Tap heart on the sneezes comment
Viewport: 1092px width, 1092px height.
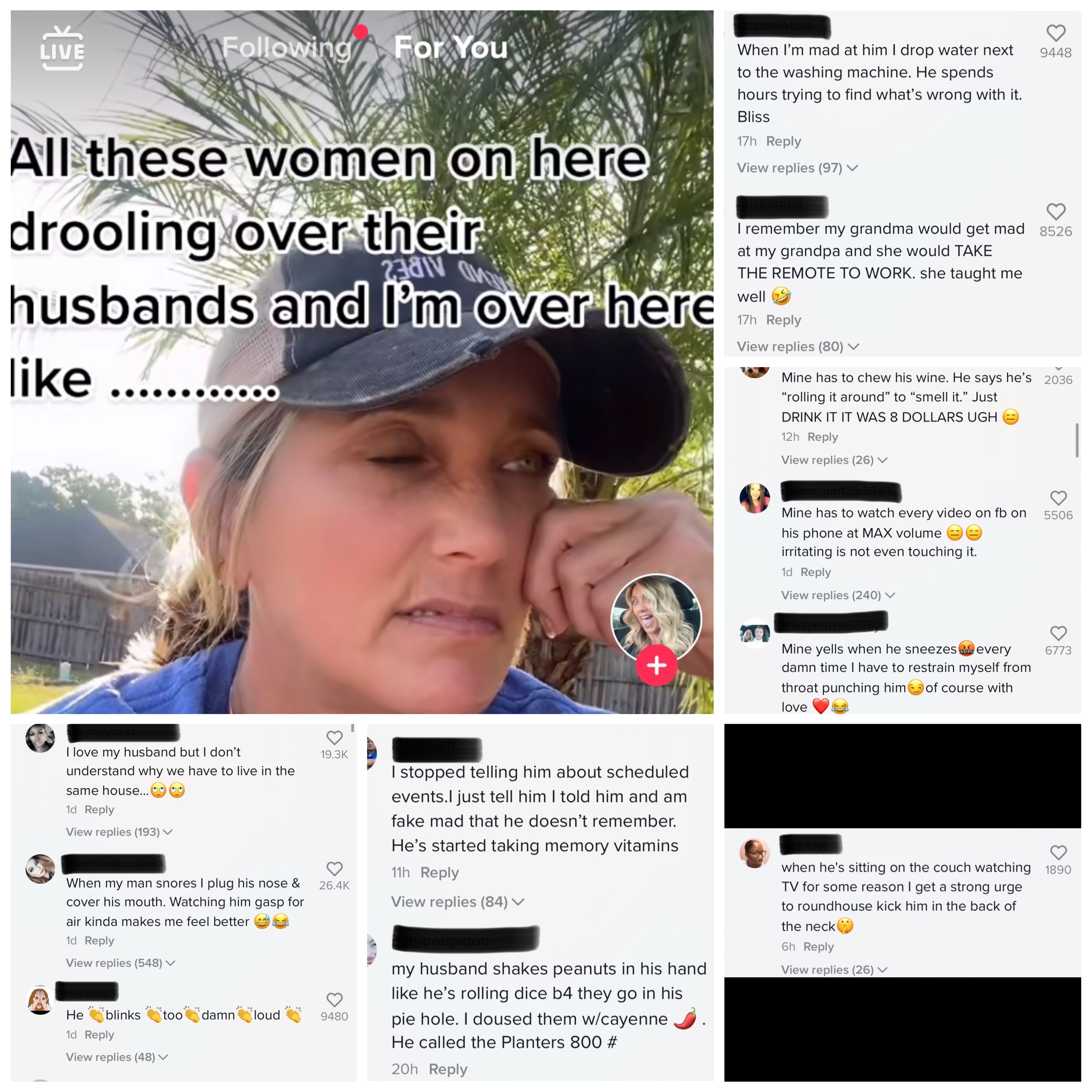pyautogui.click(x=1058, y=633)
